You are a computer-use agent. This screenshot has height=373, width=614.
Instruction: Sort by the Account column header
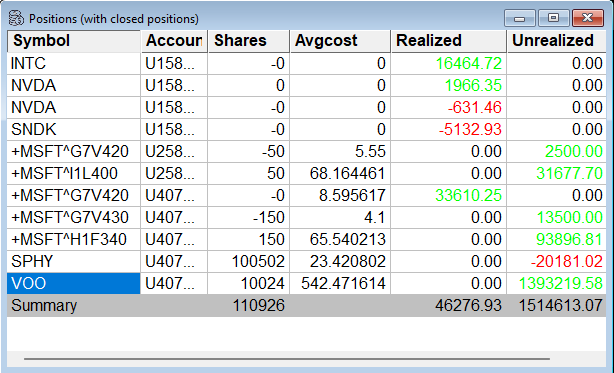pos(174,41)
